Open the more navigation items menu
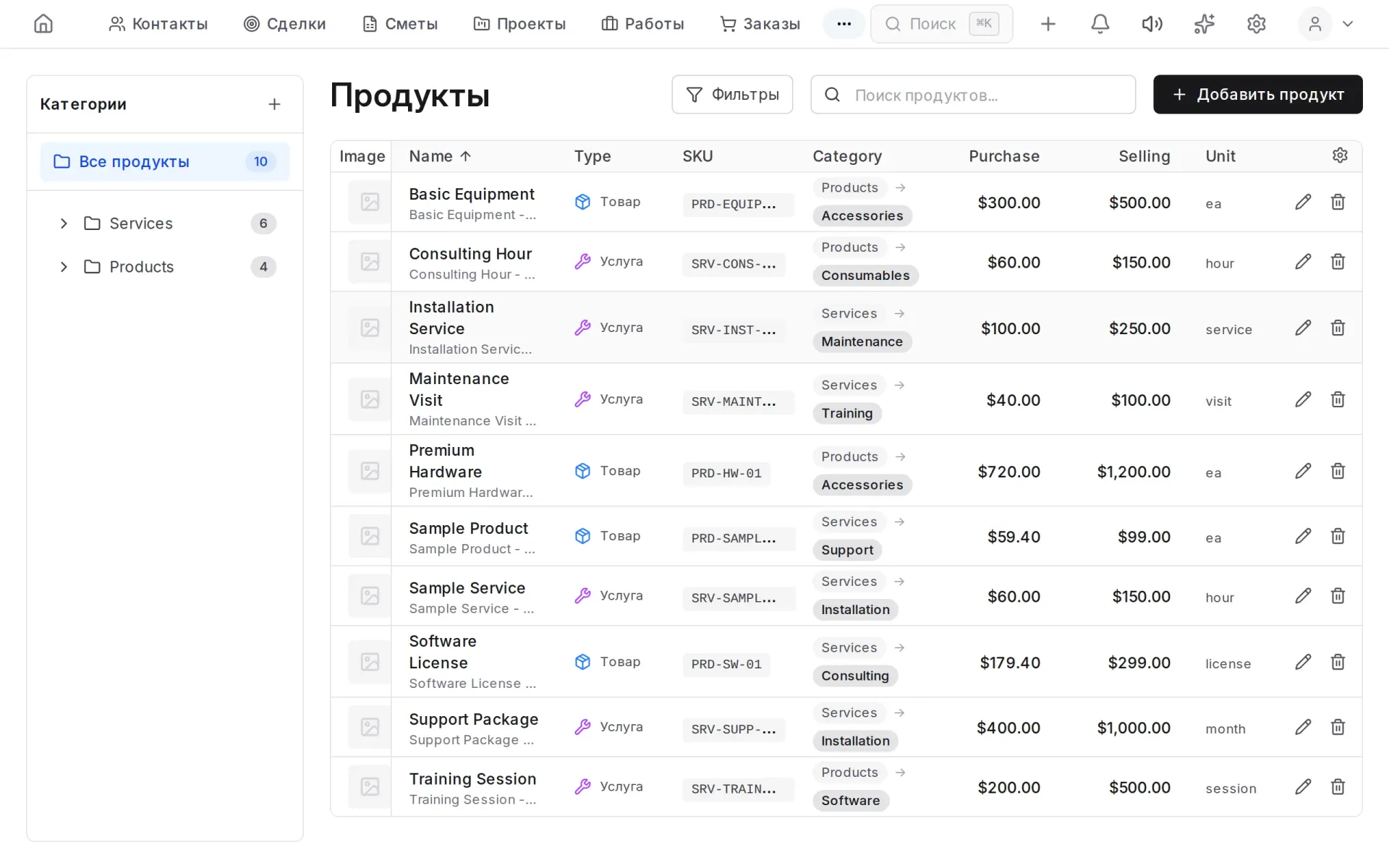1389x868 pixels. pyautogui.click(x=844, y=24)
